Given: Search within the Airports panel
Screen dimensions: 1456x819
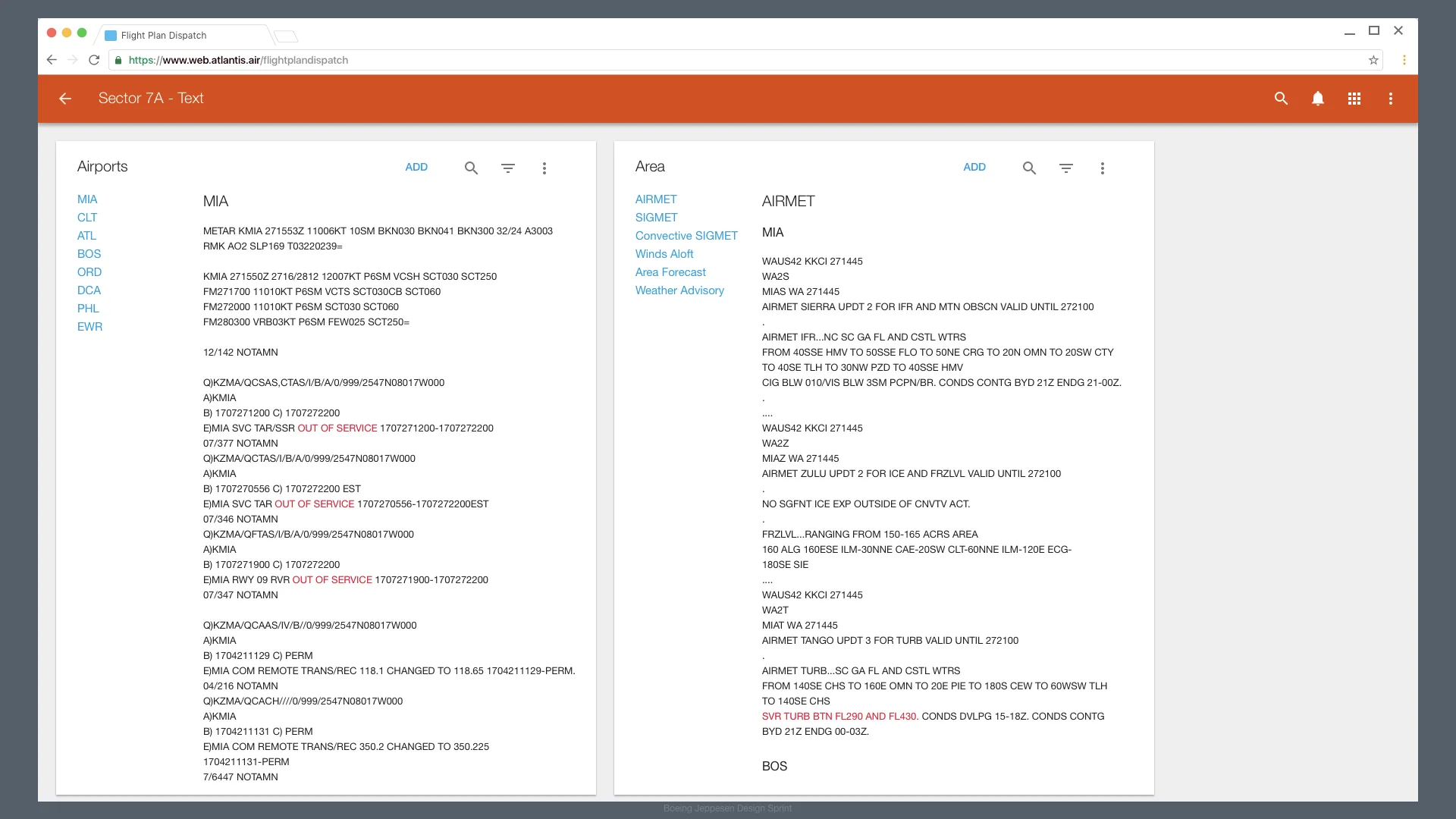Looking at the screenshot, I should point(471,168).
